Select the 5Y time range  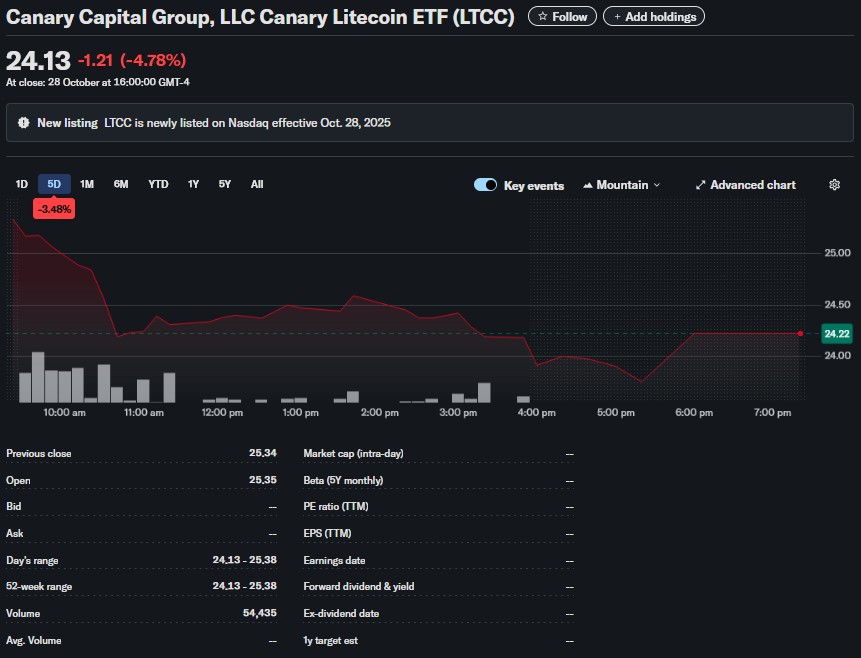pyautogui.click(x=225, y=184)
